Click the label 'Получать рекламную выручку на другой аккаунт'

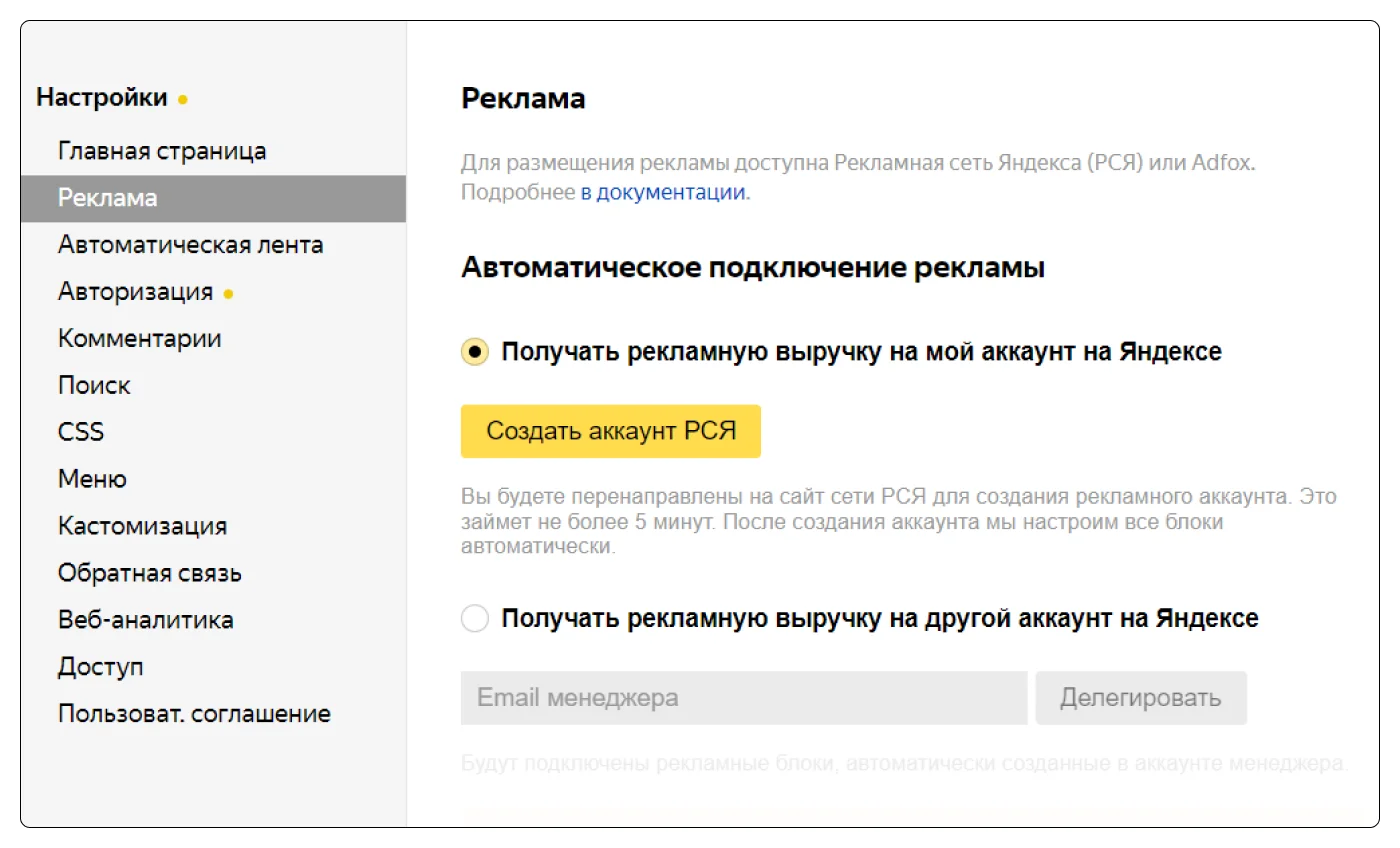[x=880, y=619]
